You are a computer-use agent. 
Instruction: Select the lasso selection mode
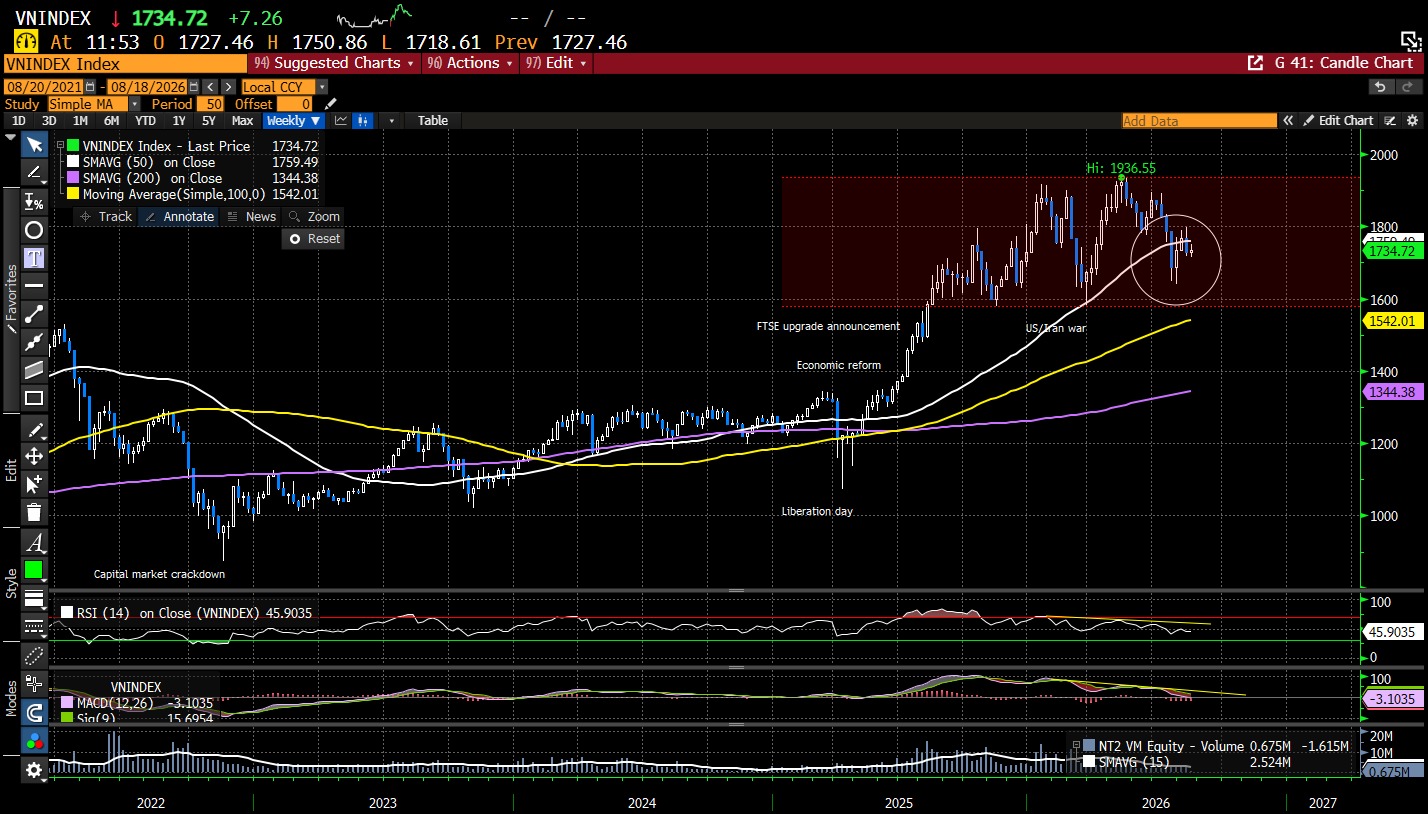(34, 656)
